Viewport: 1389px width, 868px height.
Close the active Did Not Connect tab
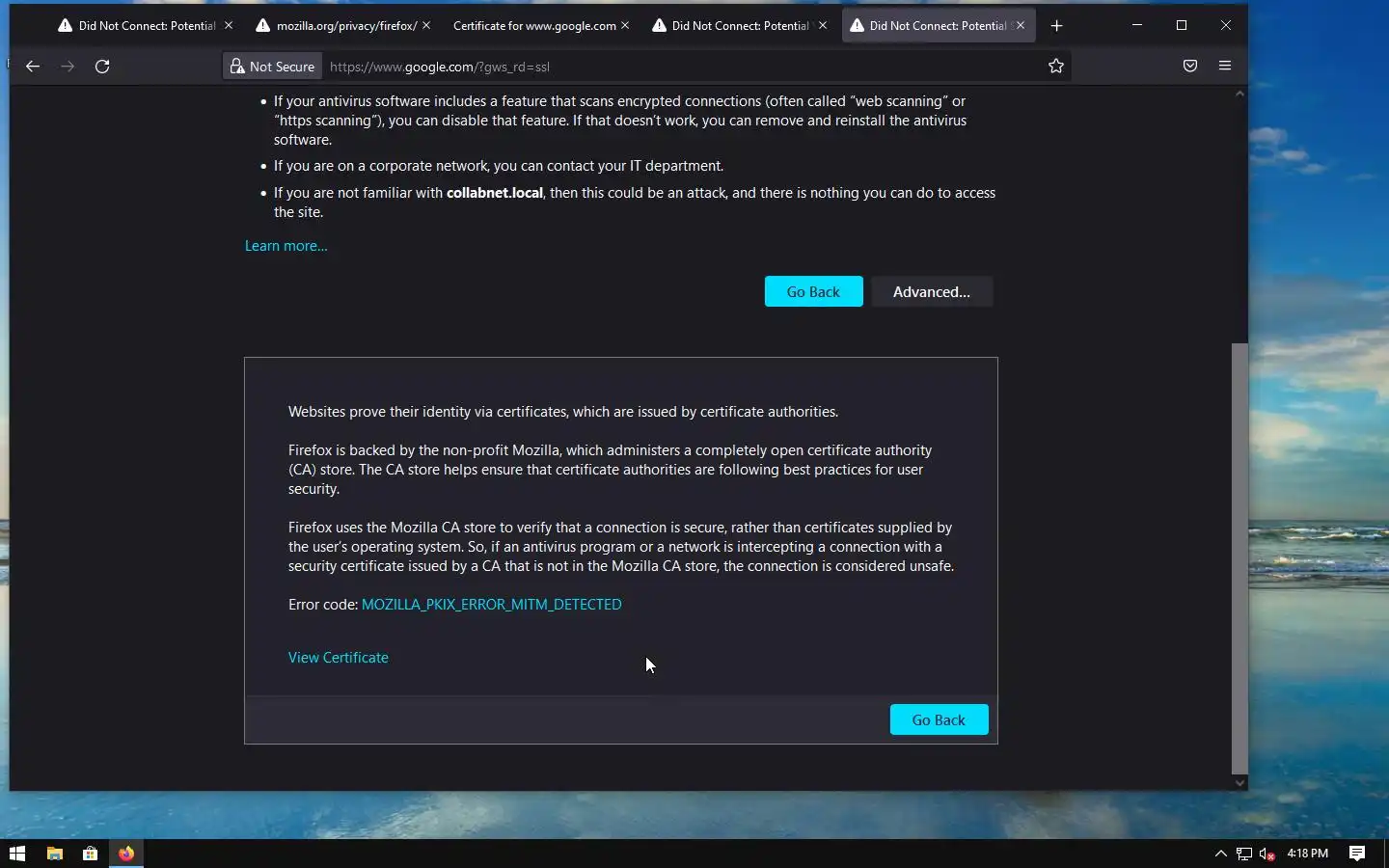click(x=1021, y=26)
